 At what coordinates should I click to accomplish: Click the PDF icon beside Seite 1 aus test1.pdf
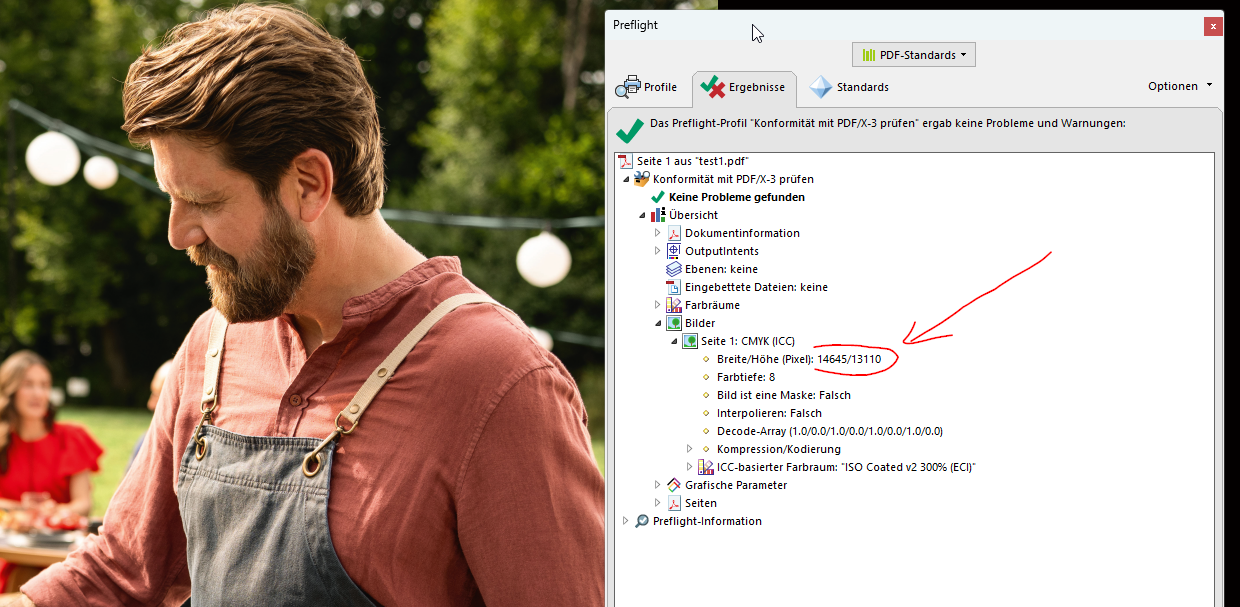click(x=626, y=161)
